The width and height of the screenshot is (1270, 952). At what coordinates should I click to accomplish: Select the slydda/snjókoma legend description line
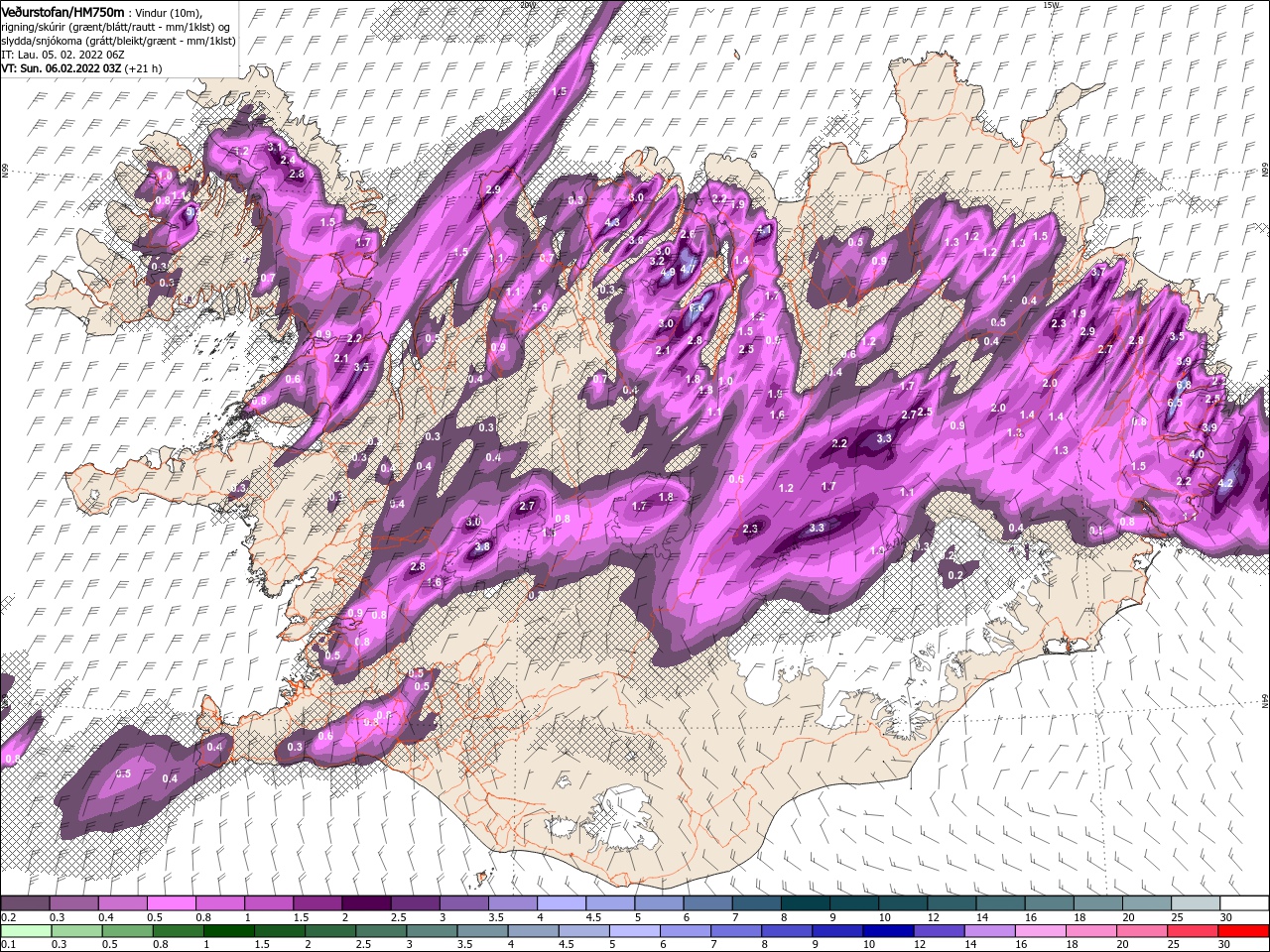point(118,41)
